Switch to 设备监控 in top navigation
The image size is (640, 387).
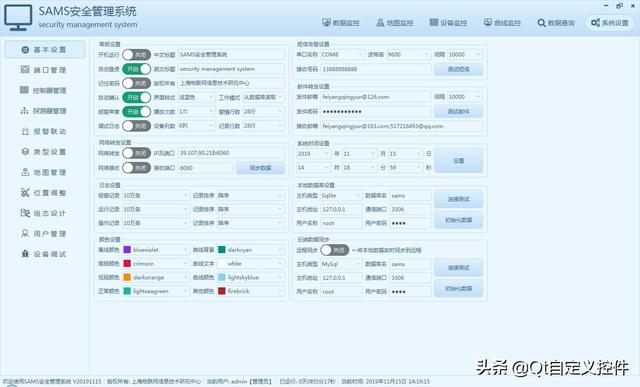(x=448, y=23)
